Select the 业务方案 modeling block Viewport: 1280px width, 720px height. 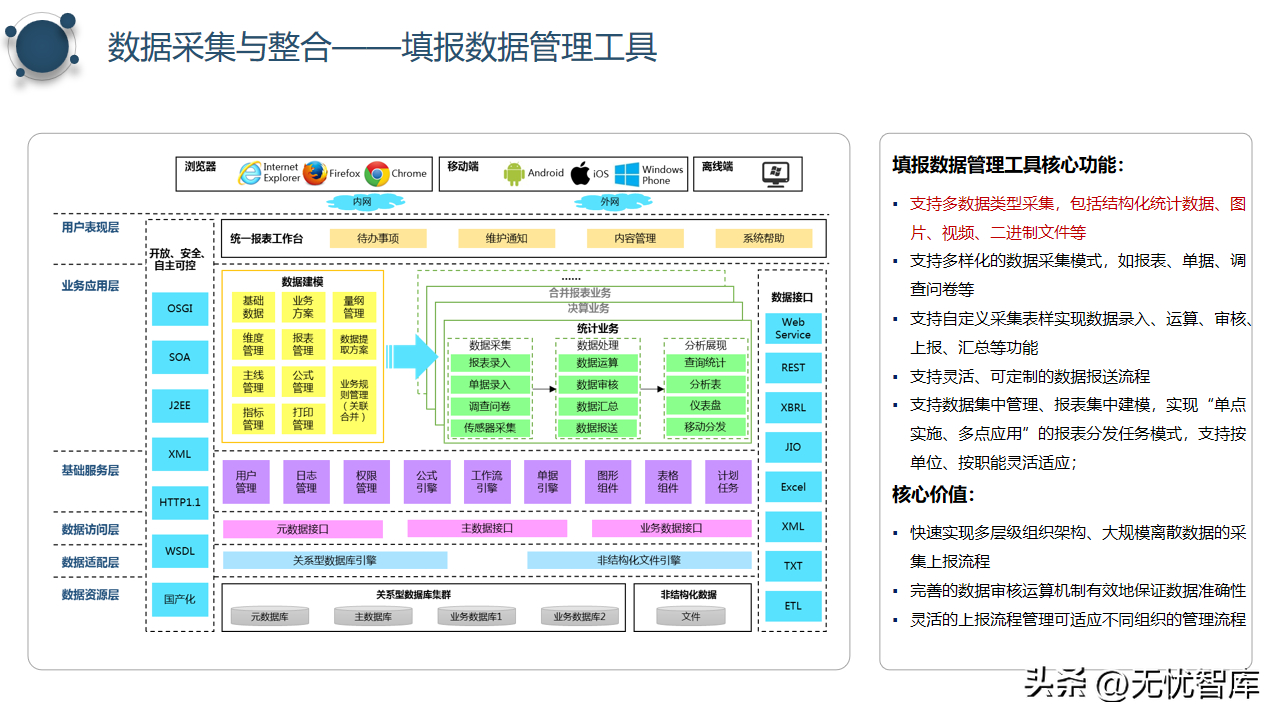(x=303, y=307)
